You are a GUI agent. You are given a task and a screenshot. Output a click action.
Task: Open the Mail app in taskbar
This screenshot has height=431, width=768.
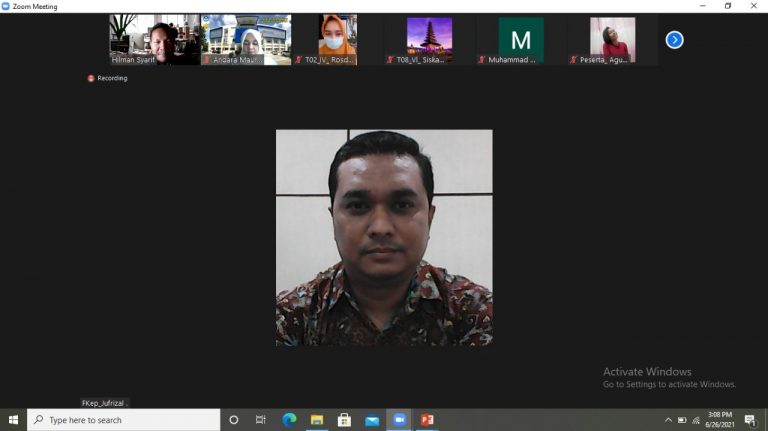(x=372, y=420)
